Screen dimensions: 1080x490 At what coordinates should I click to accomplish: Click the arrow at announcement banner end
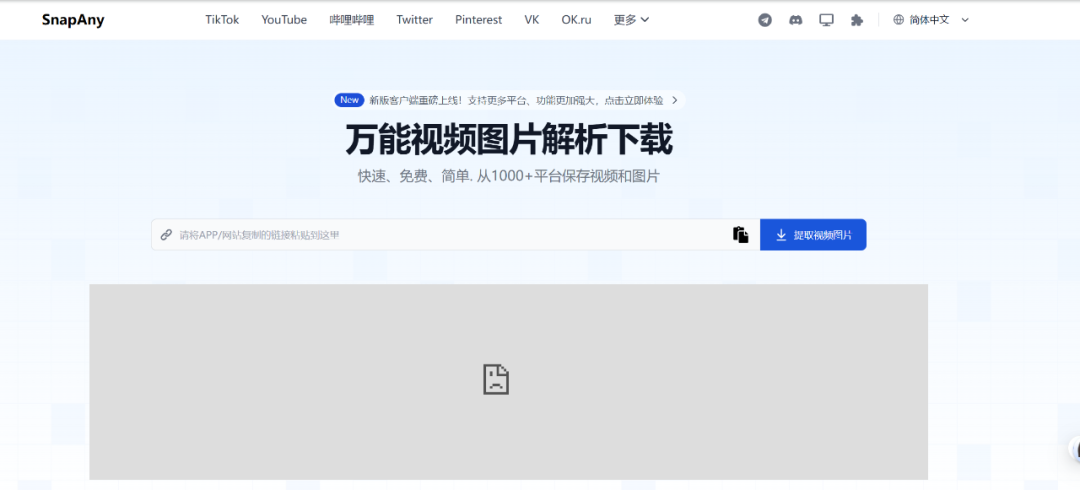click(x=674, y=100)
